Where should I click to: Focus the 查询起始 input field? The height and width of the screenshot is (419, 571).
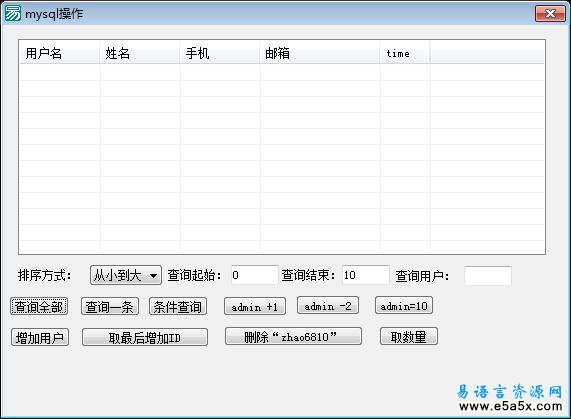pos(254,275)
